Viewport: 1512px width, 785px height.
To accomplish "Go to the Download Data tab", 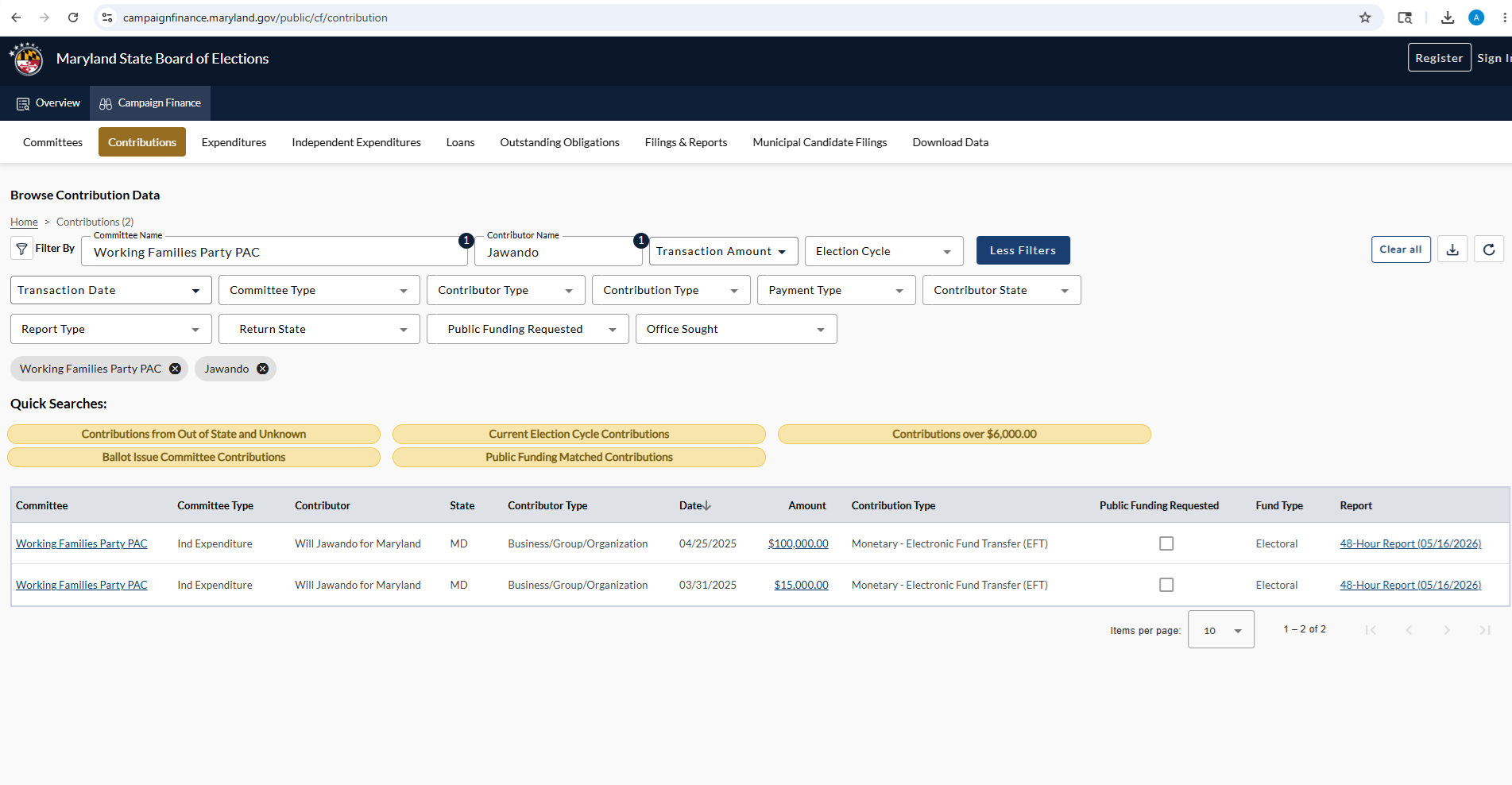I will pos(951,142).
